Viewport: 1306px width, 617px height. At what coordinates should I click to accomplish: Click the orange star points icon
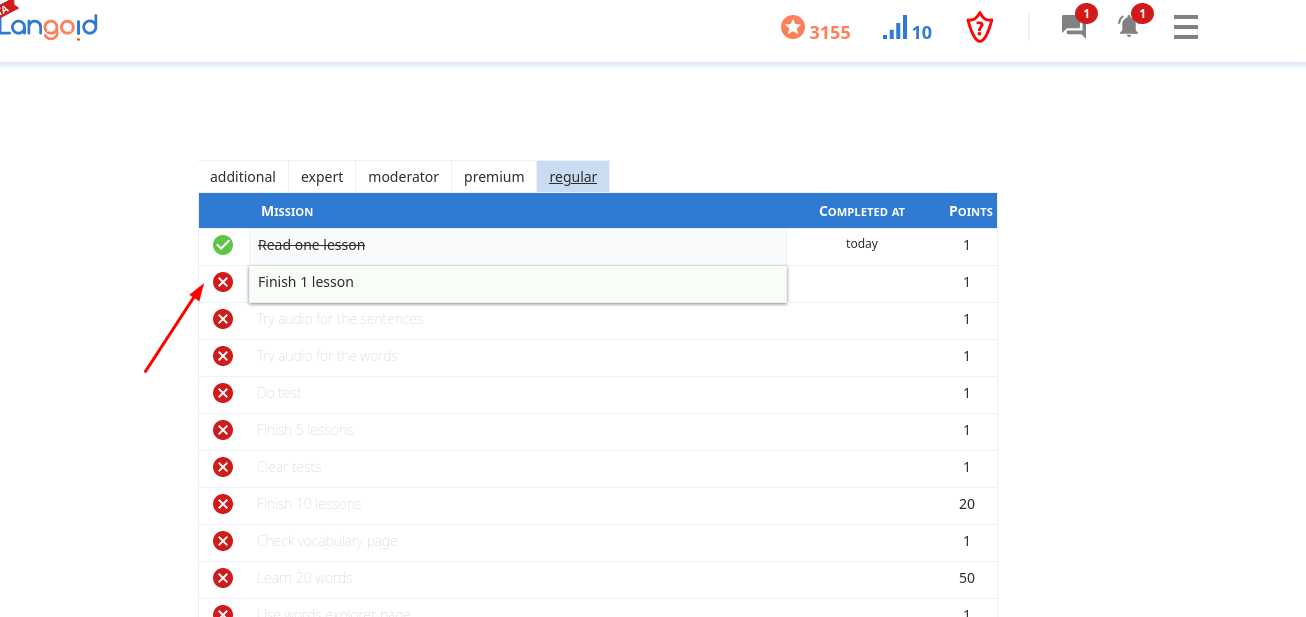click(793, 28)
